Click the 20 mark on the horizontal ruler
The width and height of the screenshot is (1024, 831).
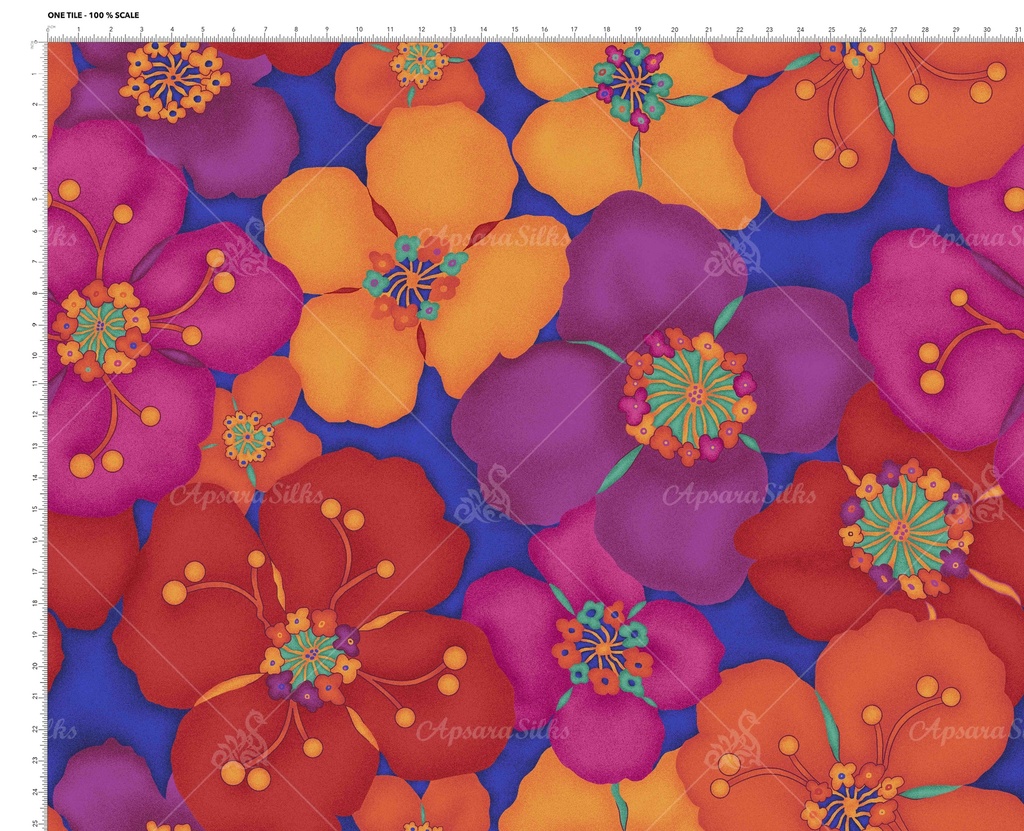point(675,29)
